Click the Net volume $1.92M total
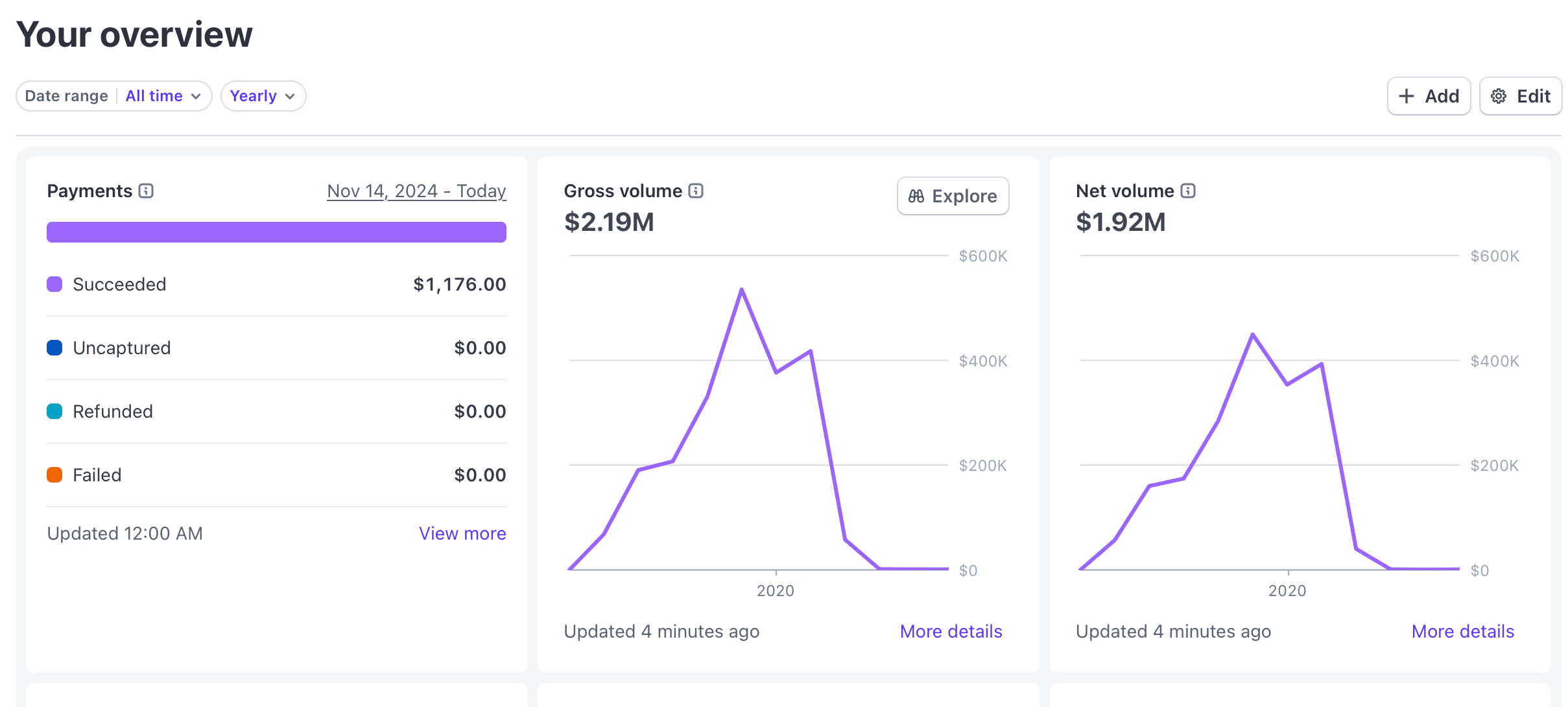The height and width of the screenshot is (707, 1568). click(1120, 222)
